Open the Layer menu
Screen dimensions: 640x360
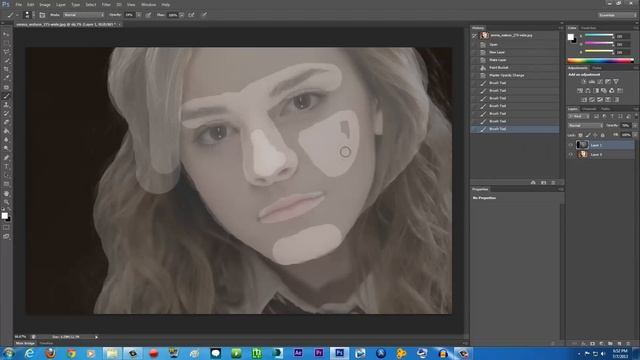click(61, 4)
